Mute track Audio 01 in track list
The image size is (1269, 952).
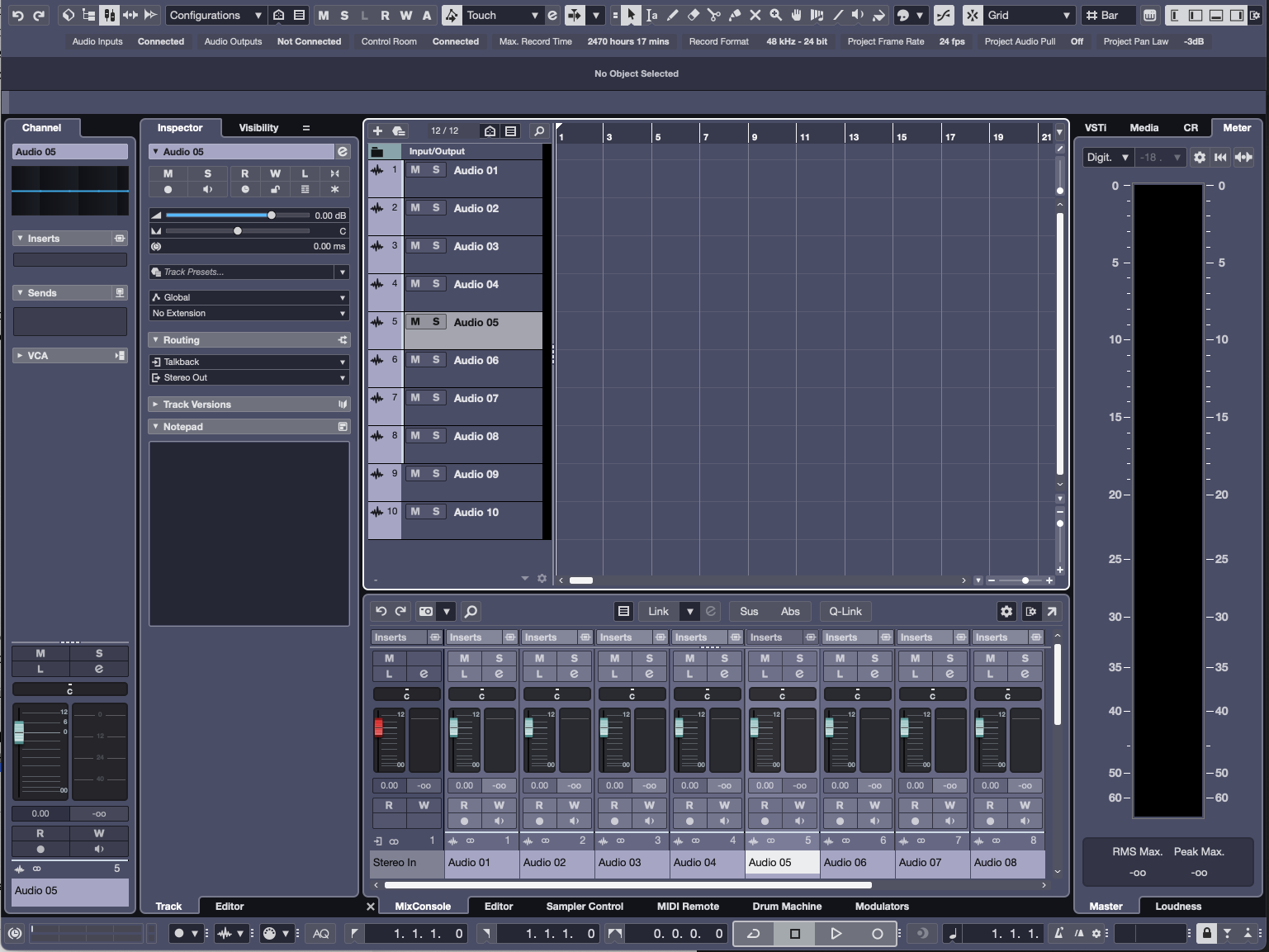(415, 170)
